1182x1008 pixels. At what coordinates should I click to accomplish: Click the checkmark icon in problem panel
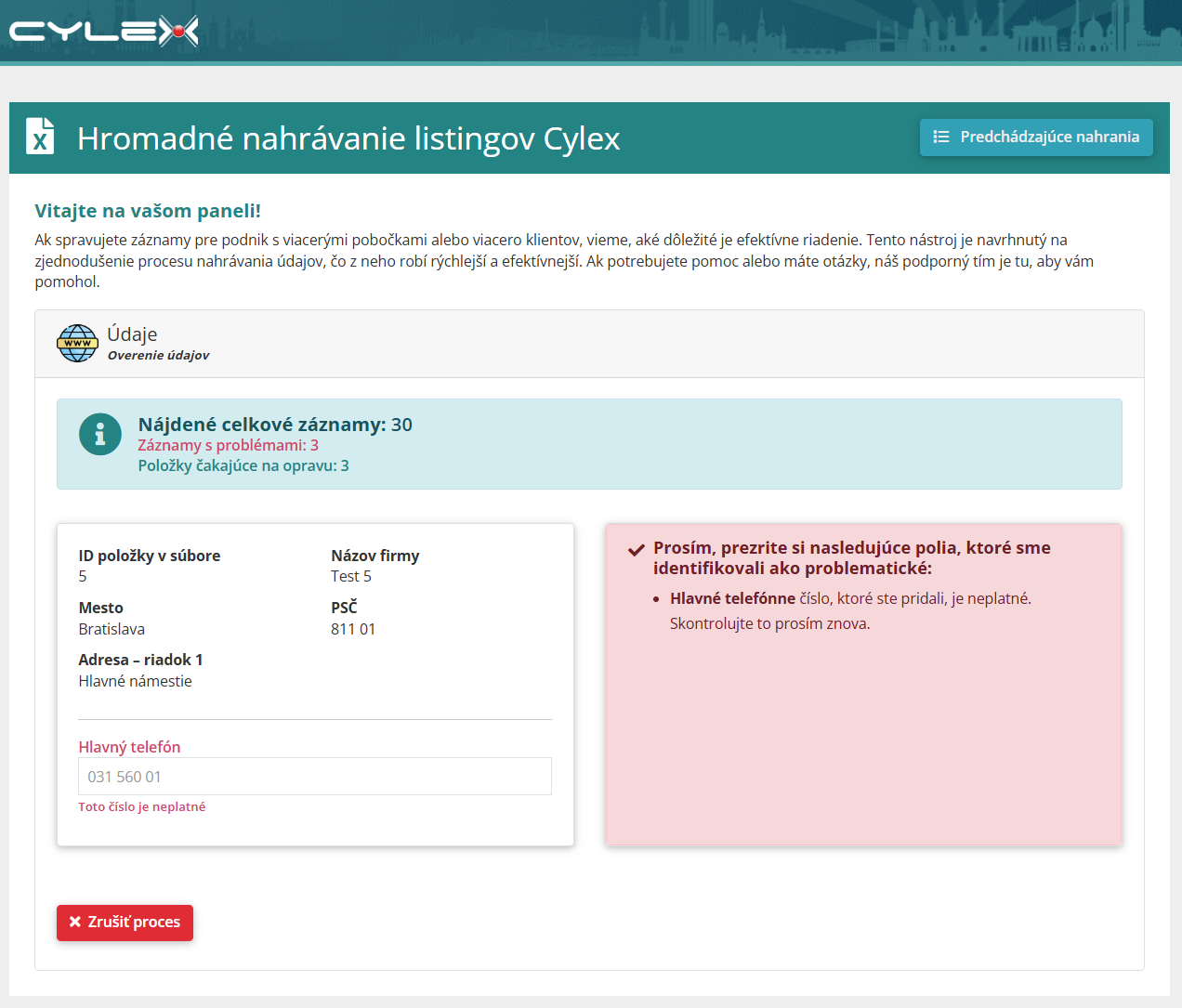pos(637,549)
